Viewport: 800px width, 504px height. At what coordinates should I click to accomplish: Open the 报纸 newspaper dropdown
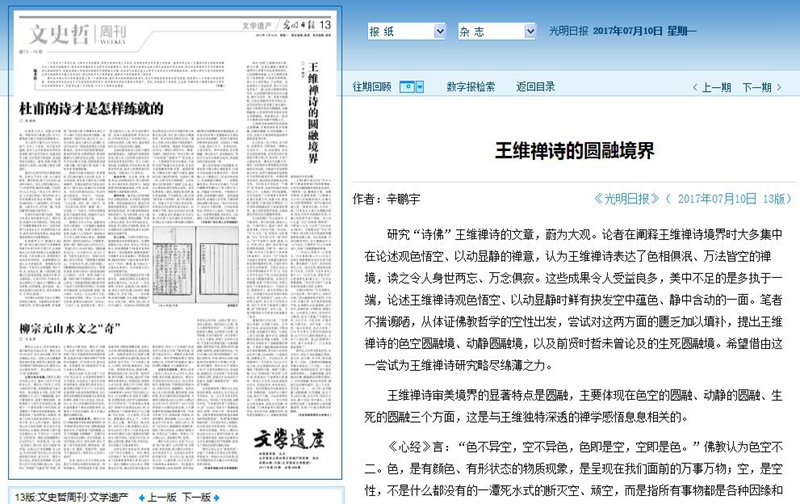click(x=407, y=32)
